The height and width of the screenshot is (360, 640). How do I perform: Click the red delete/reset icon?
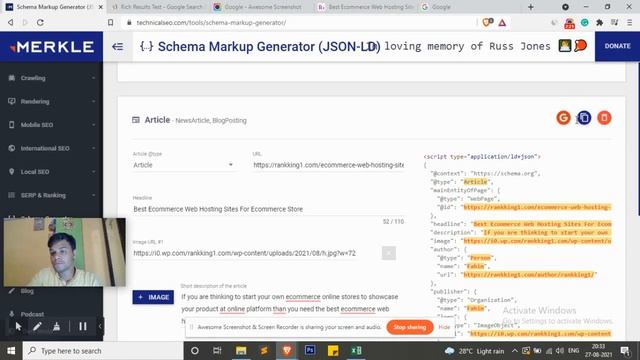tap(604, 118)
